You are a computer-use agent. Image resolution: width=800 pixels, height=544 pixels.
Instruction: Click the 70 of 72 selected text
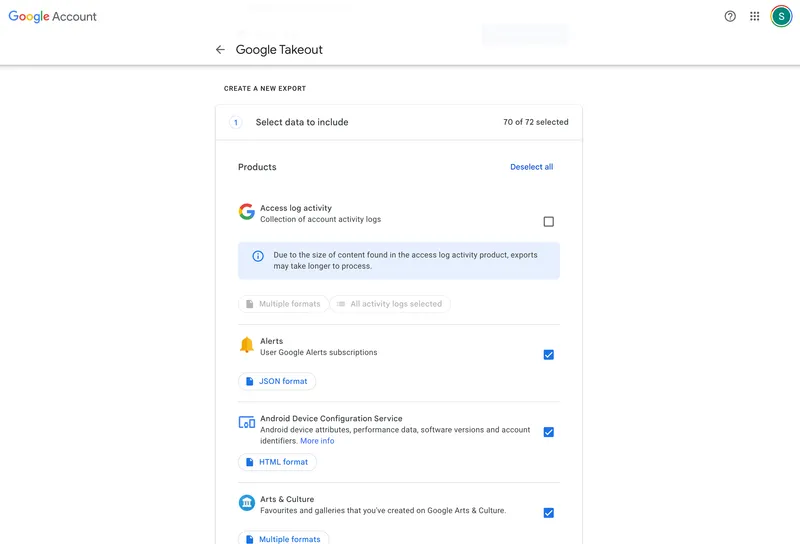pyautogui.click(x=536, y=122)
